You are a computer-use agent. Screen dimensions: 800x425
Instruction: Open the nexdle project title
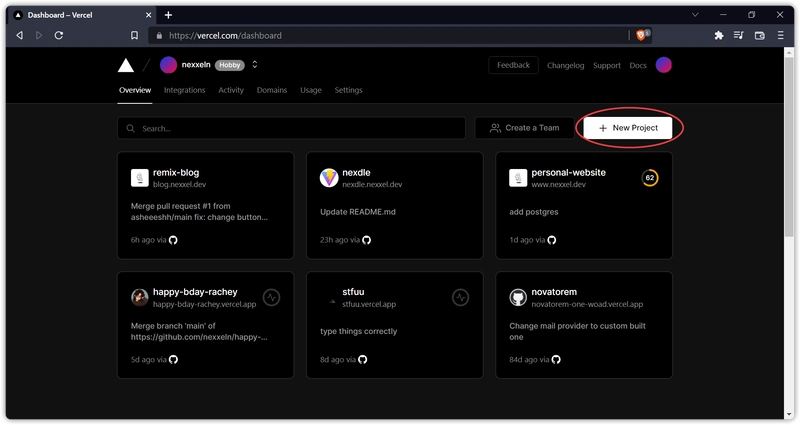tap(356, 172)
